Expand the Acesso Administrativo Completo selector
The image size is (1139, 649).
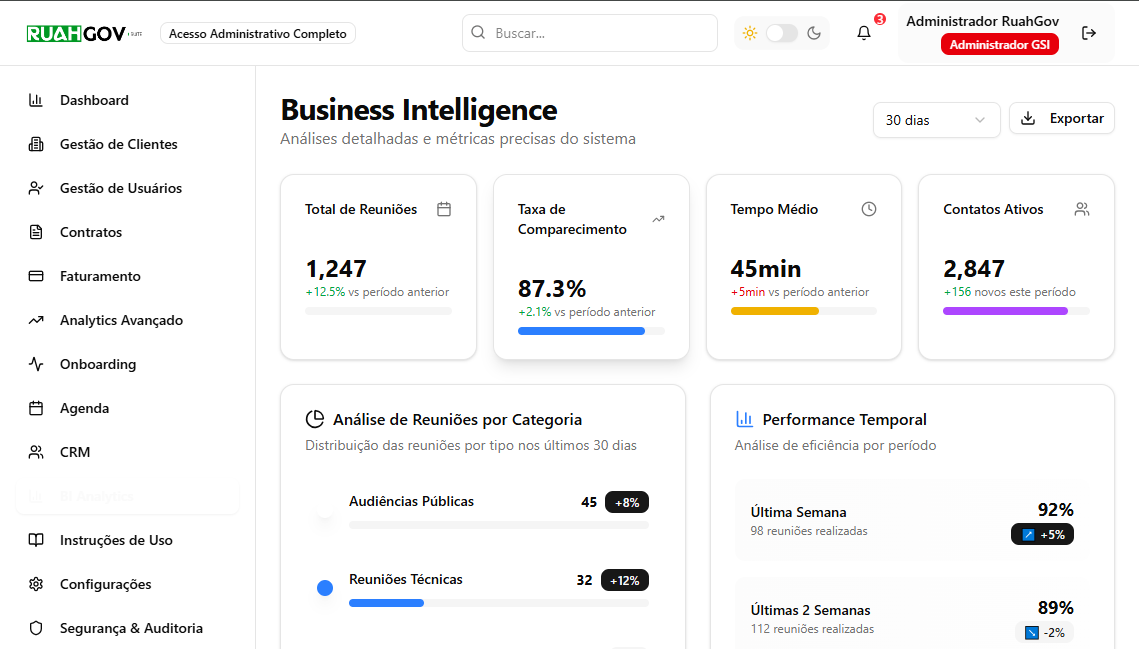pos(257,32)
